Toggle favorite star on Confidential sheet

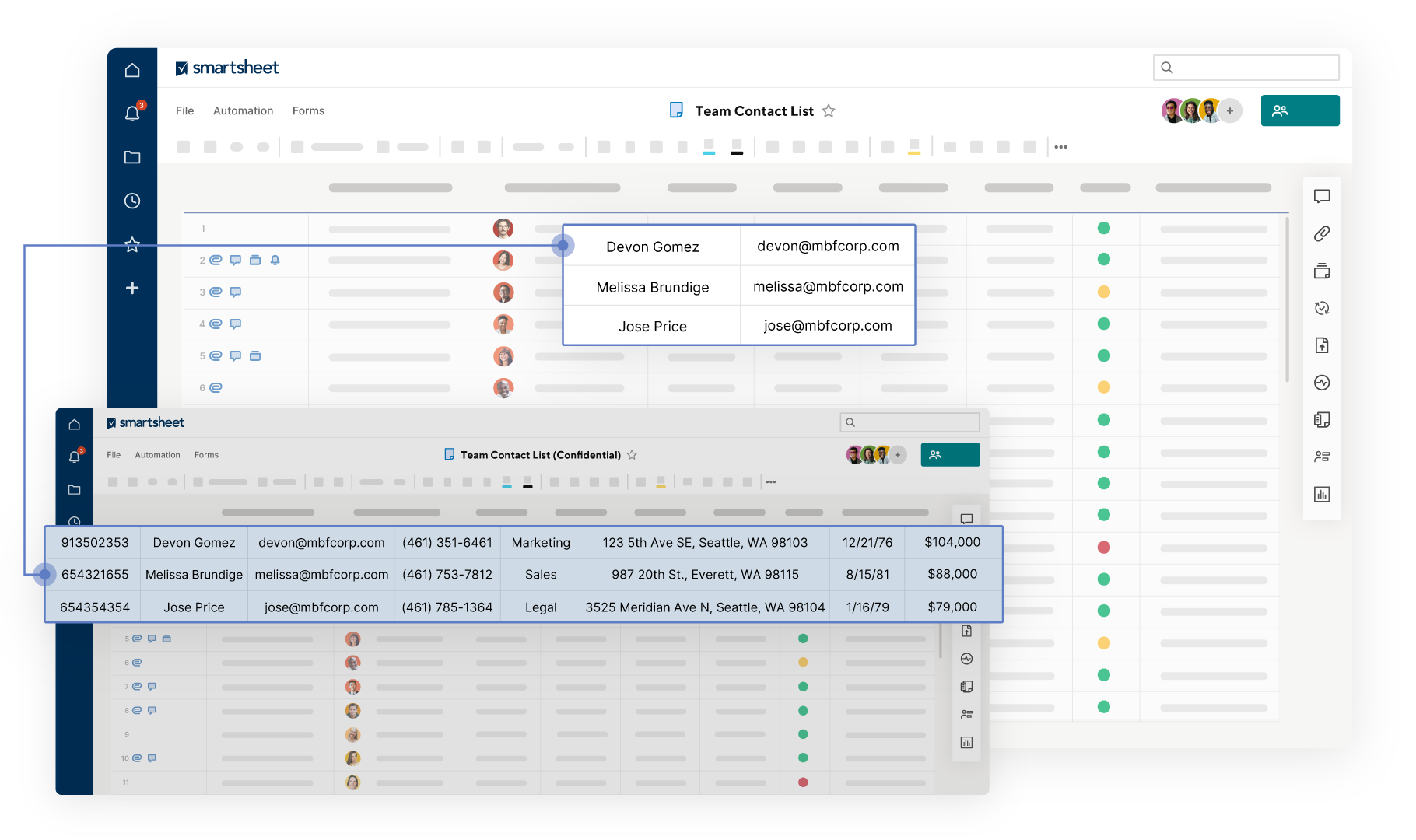pyautogui.click(x=632, y=455)
